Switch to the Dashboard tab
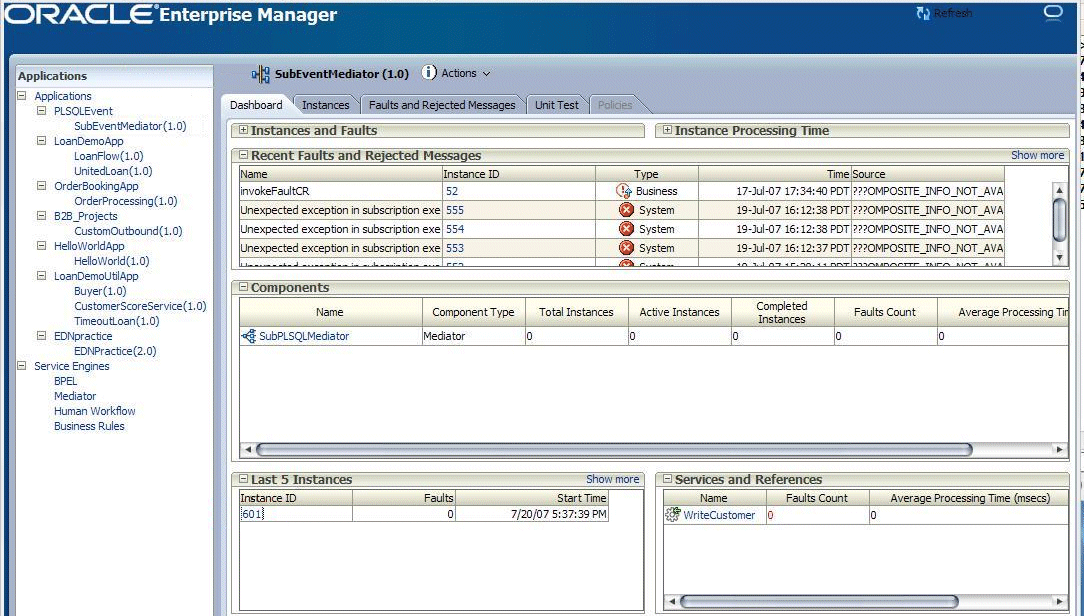This screenshot has width=1084, height=616. [x=256, y=105]
